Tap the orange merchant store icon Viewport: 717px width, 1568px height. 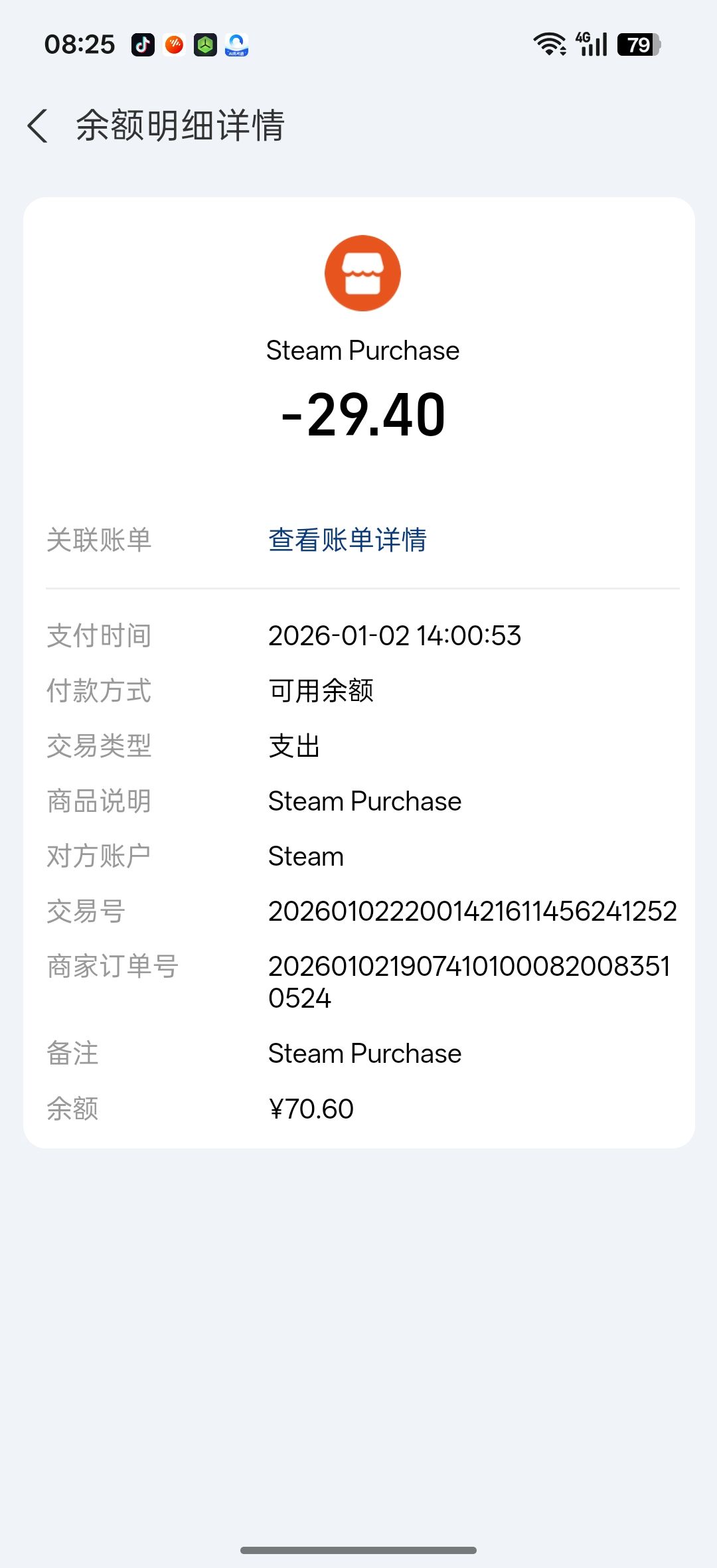[x=362, y=273]
